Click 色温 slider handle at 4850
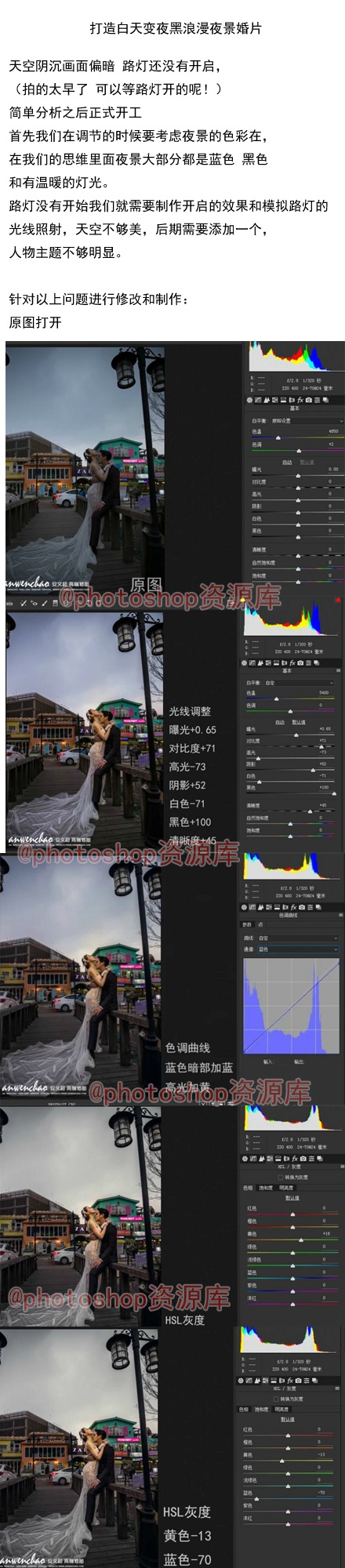Image resolution: width=345 pixels, height=1568 pixels. click(x=278, y=437)
